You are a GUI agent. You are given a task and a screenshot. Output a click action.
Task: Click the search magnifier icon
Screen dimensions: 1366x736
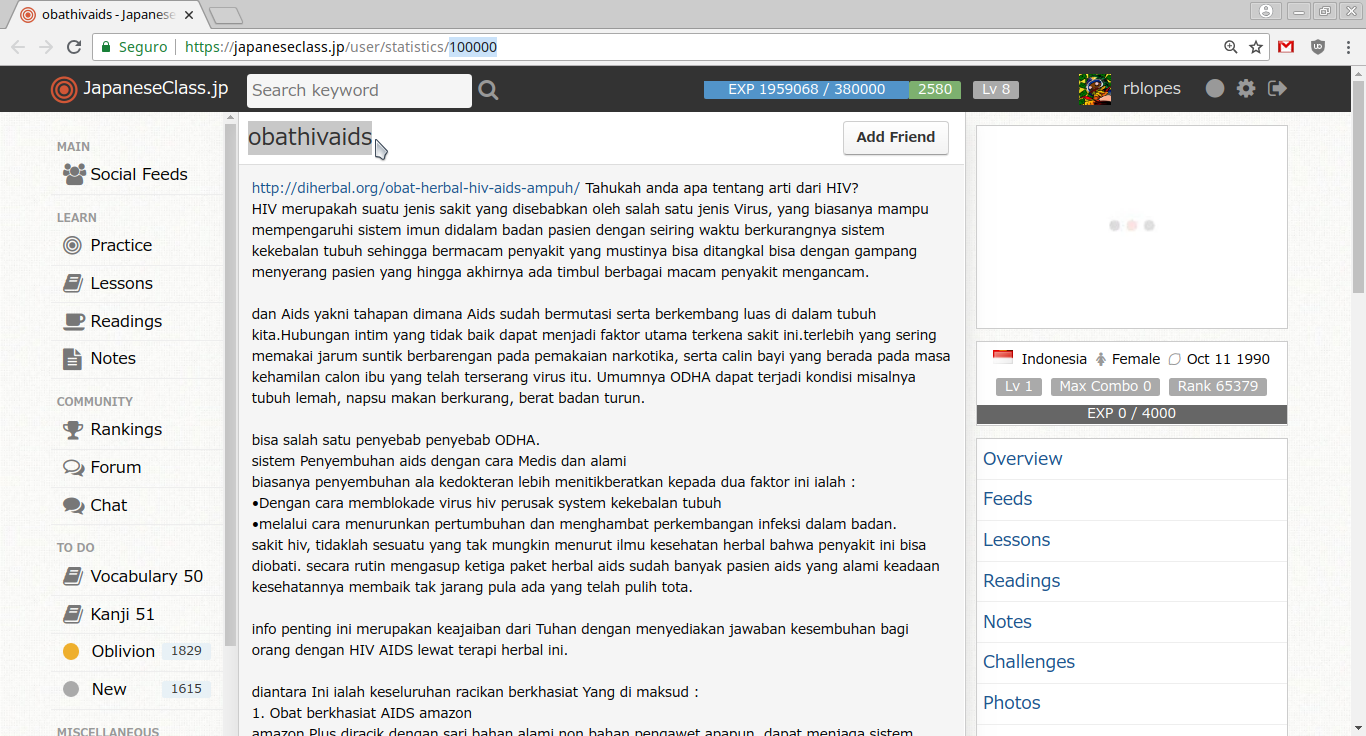[488, 90]
